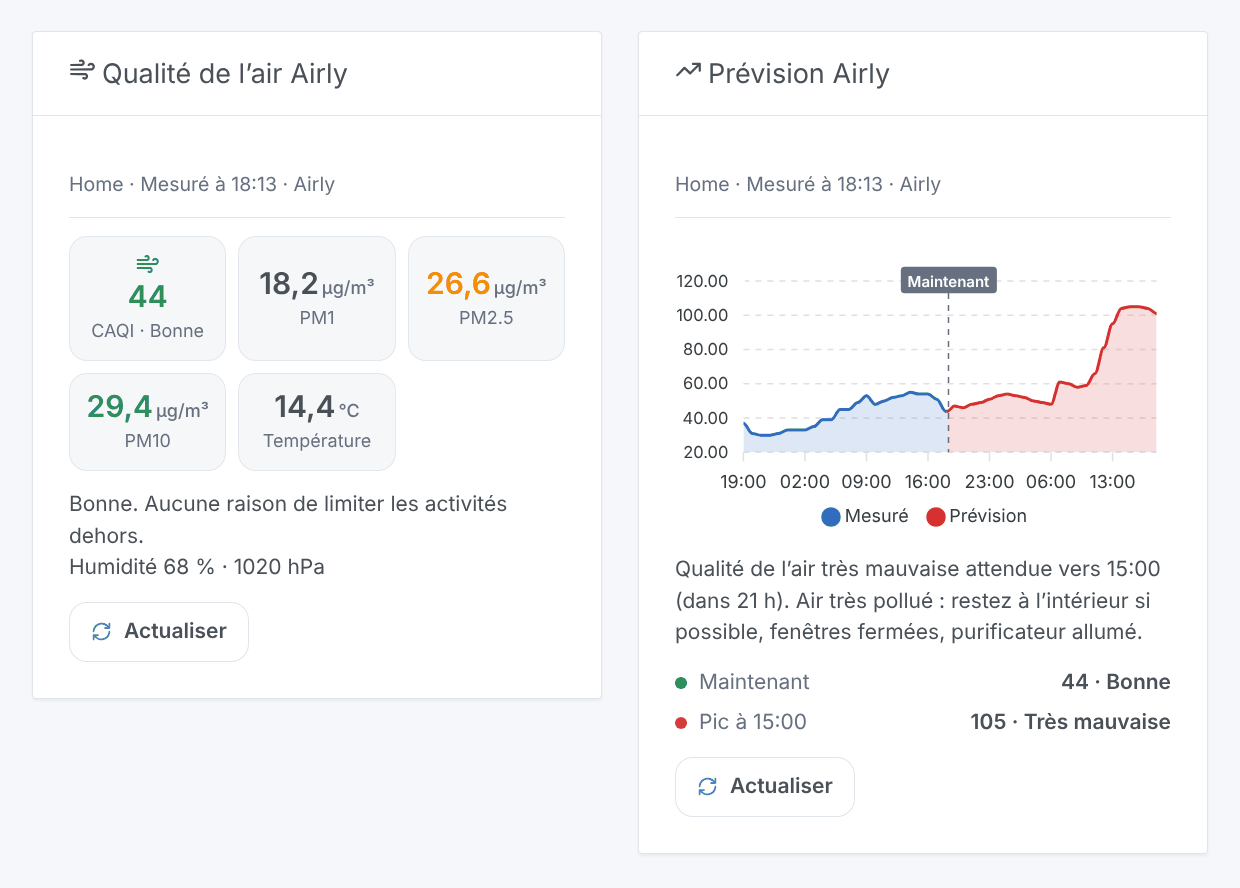The width and height of the screenshot is (1240, 888).
Task: Click green dot next to Maintenant row
Action: pyautogui.click(x=681, y=683)
